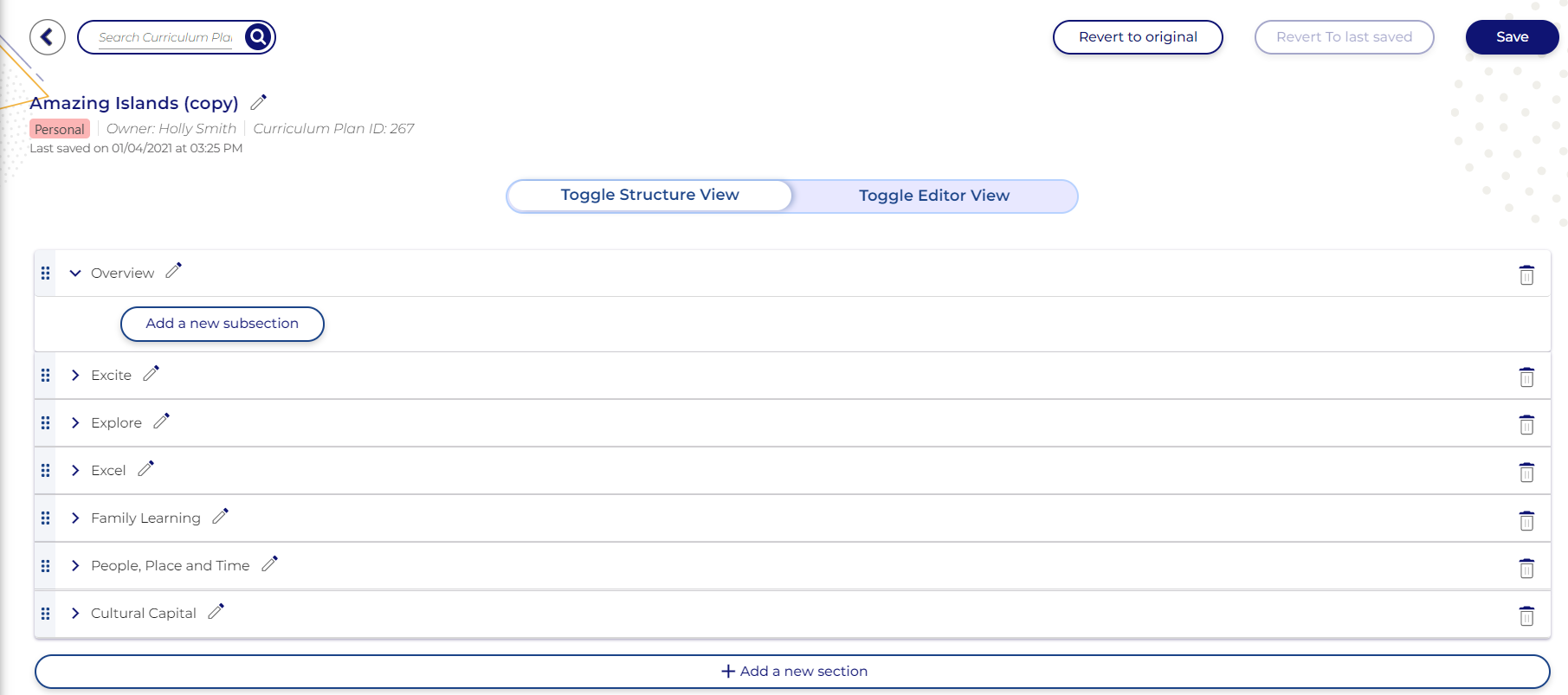1568x695 pixels.
Task: Expand the Excite section
Action: pyautogui.click(x=75, y=376)
